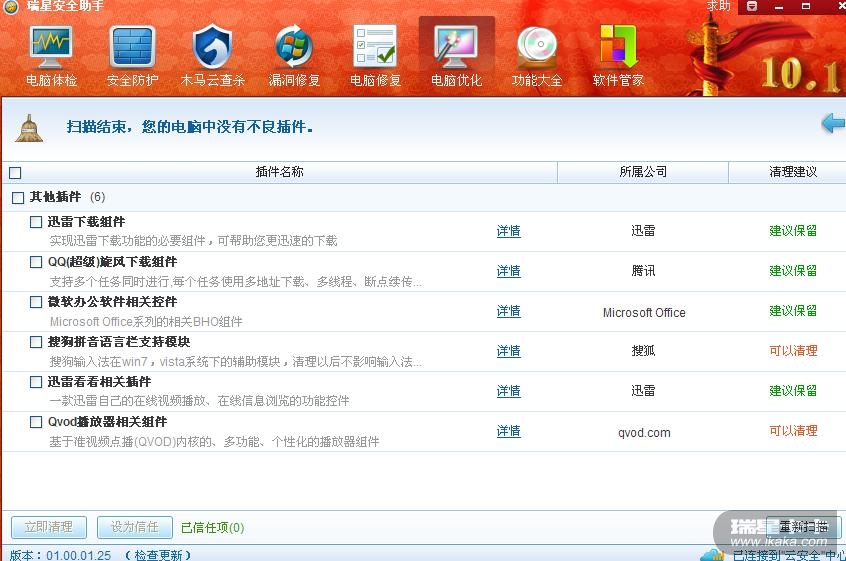Check 搜狗拼音语言栏支持模块 checkbox
This screenshot has height=561, width=846.
point(36,342)
